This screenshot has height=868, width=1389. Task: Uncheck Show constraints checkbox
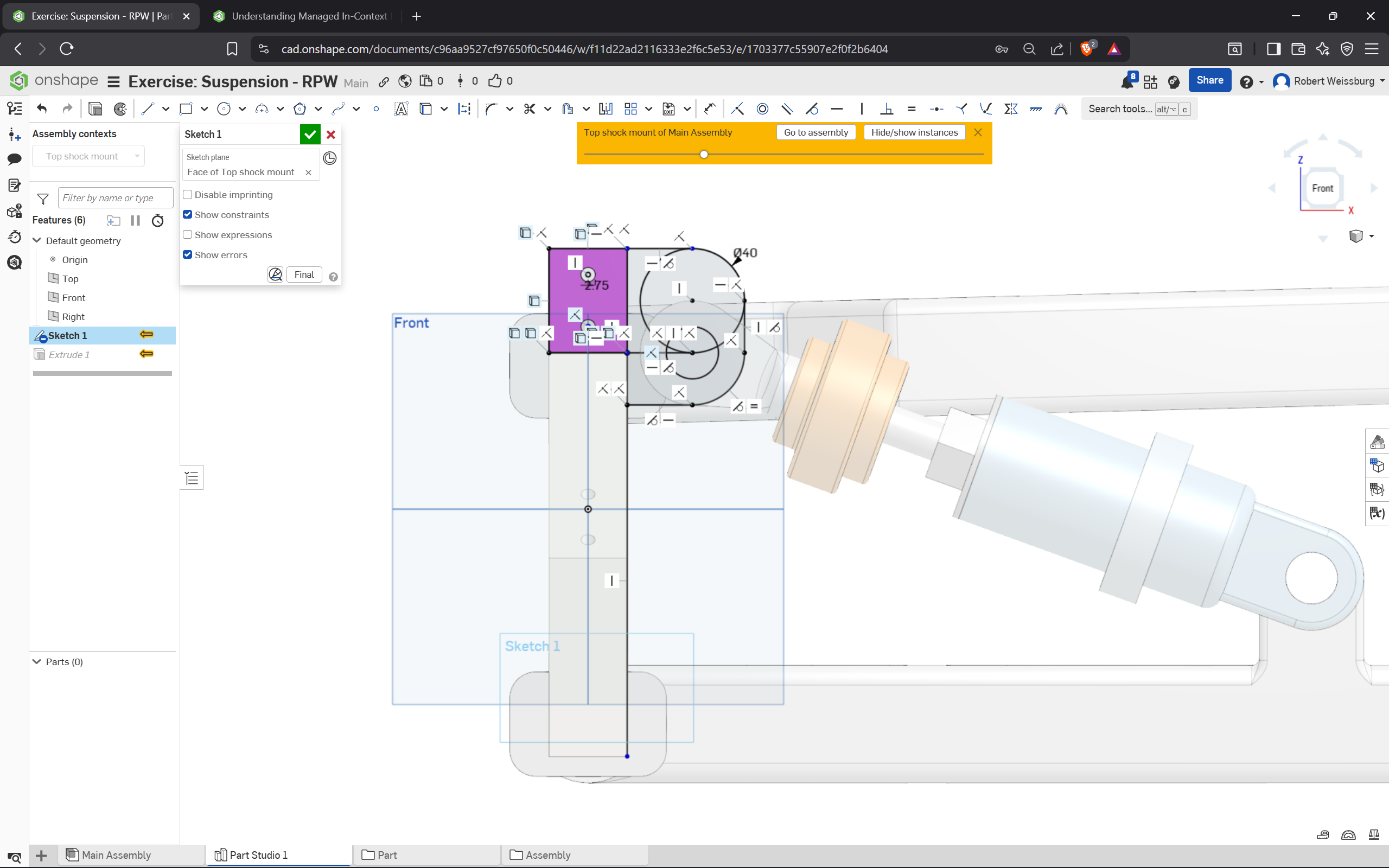188,215
